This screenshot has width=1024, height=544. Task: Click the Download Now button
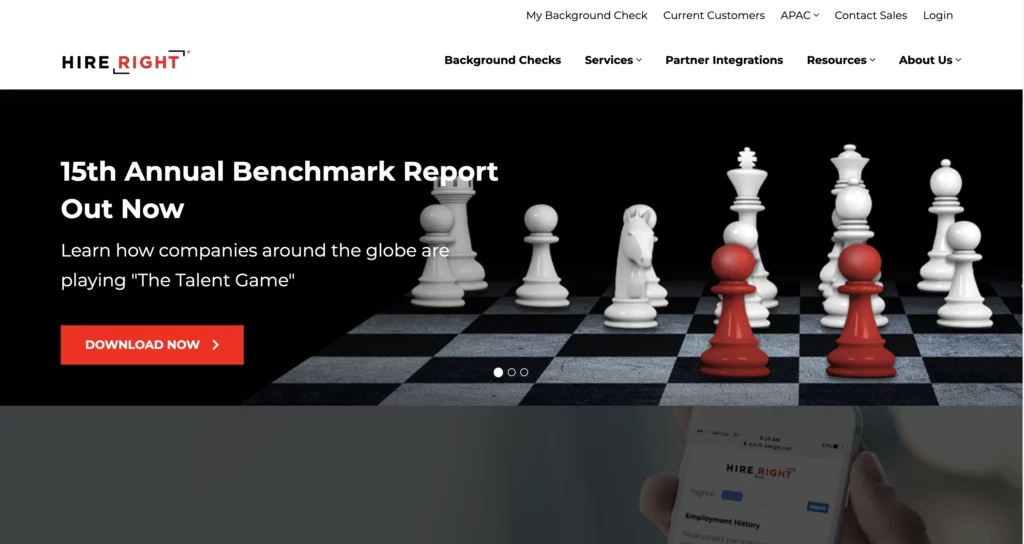tap(152, 345)
